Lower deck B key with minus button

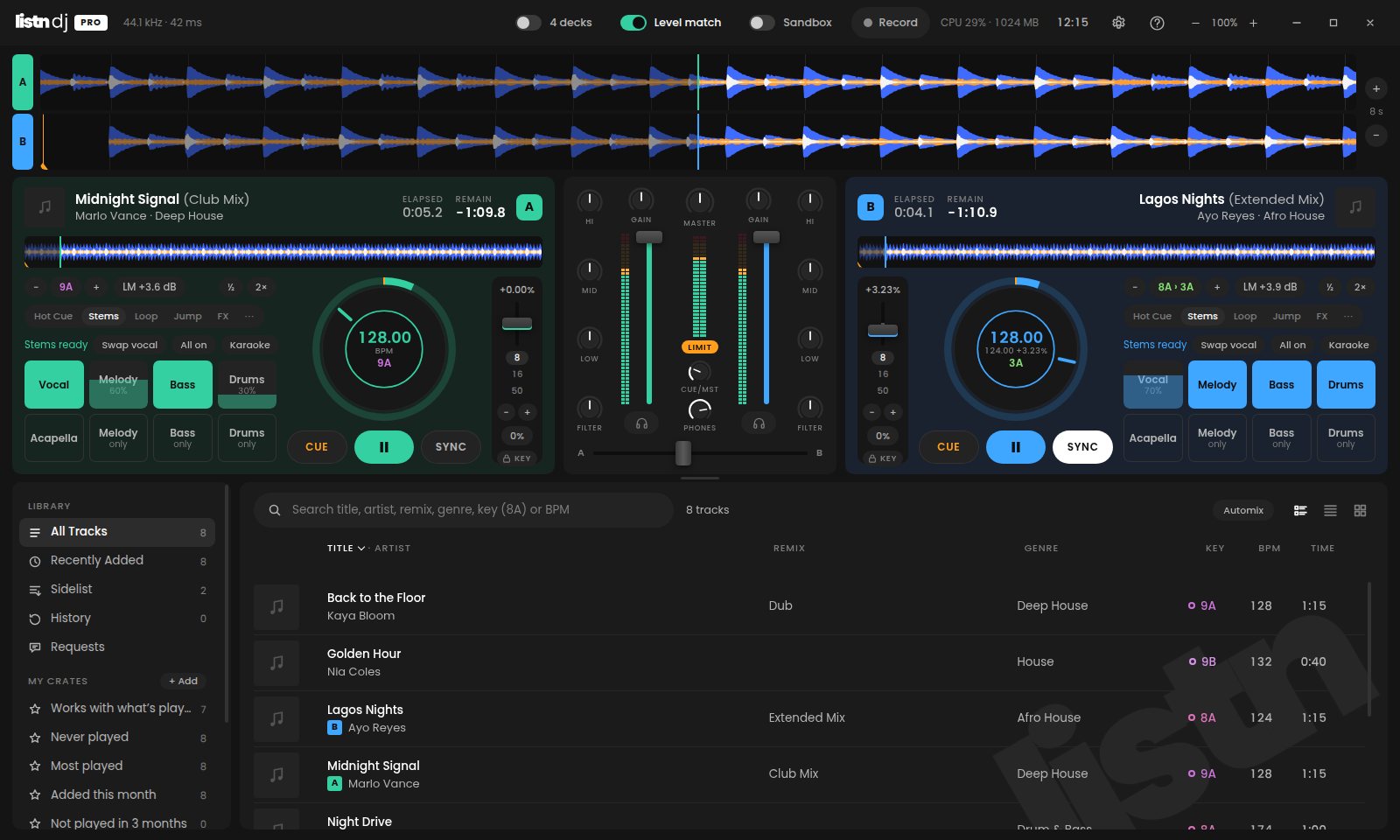[x=1135, y=287]
